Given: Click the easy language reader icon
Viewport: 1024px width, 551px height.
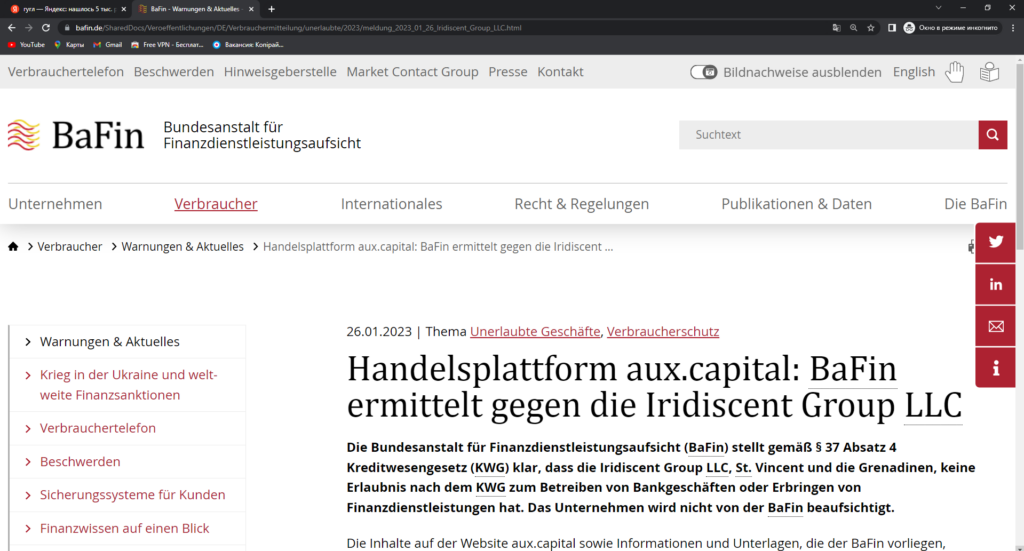Looking at the screenshot, I should [989, 72].
